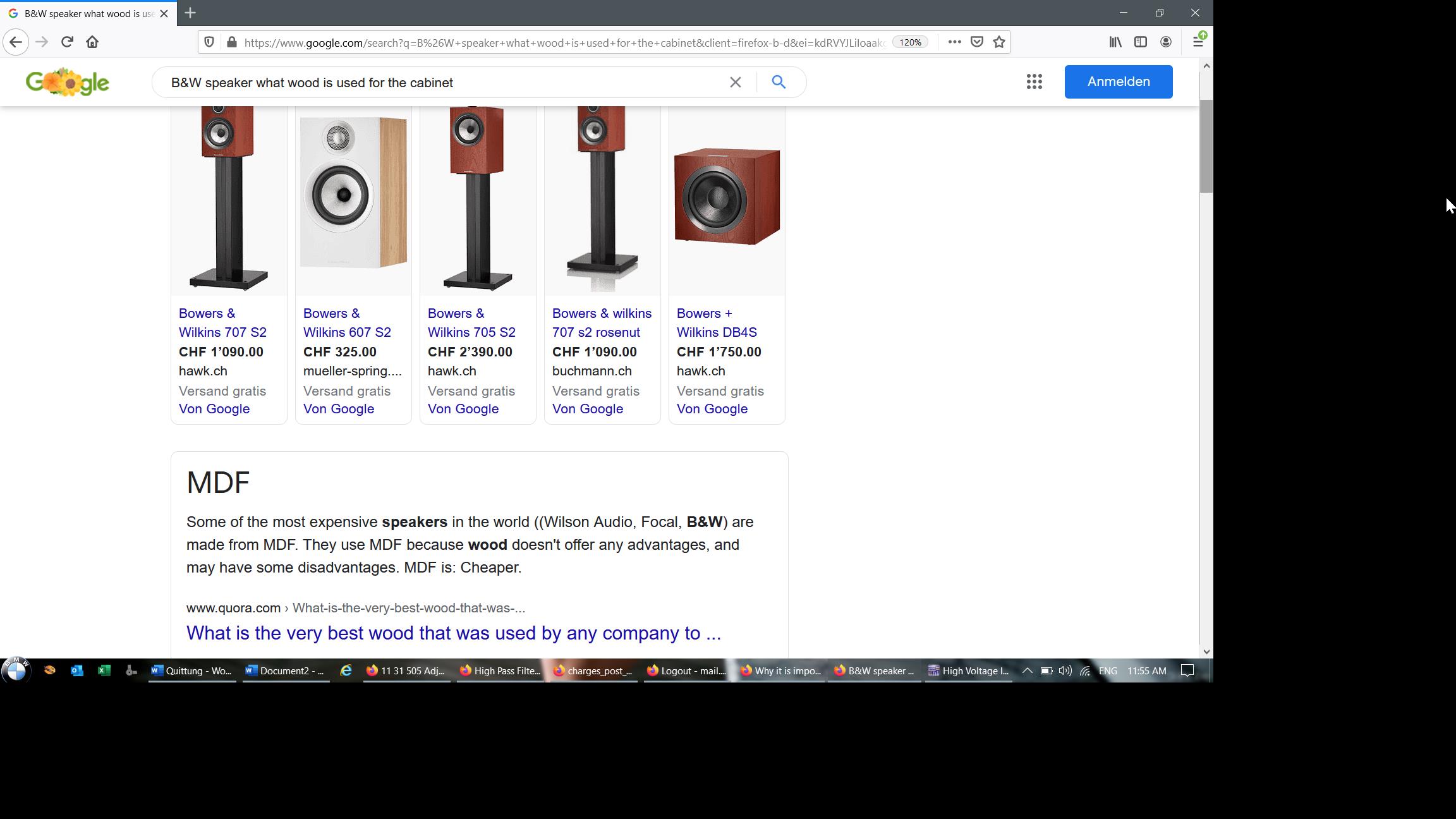Open Outlook from taskbar
This screenshot has height=819, width=1456.
click(77, 670)
